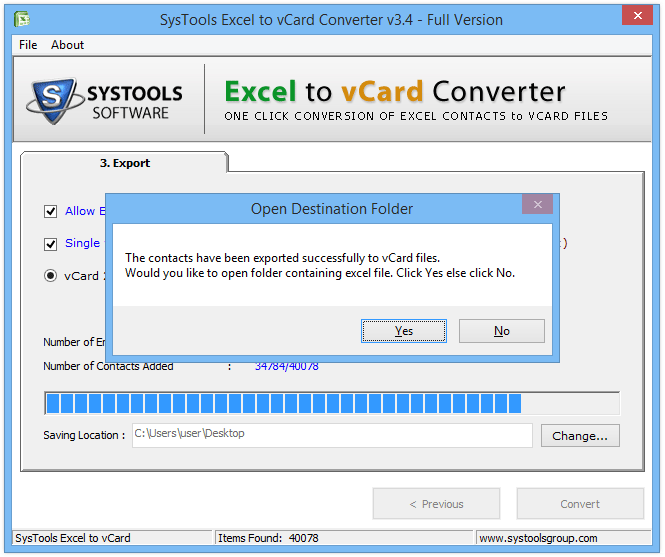Image resolution: width=665 pixels, height=557 pixels.
Task: Click the Items Found: 40078 status entry
Action: click(x=268, y=538)
